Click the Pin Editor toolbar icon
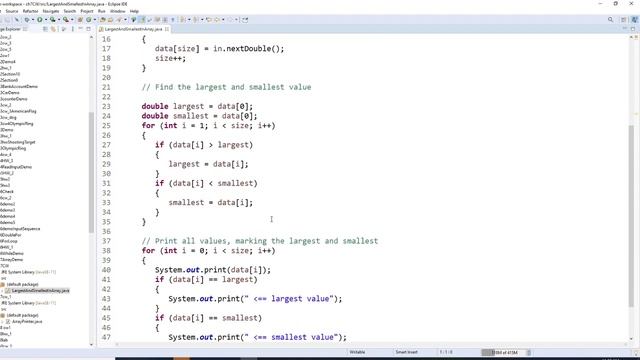Image resolution: width=640 pixels, height=360 pixels. tap(245, 20)
